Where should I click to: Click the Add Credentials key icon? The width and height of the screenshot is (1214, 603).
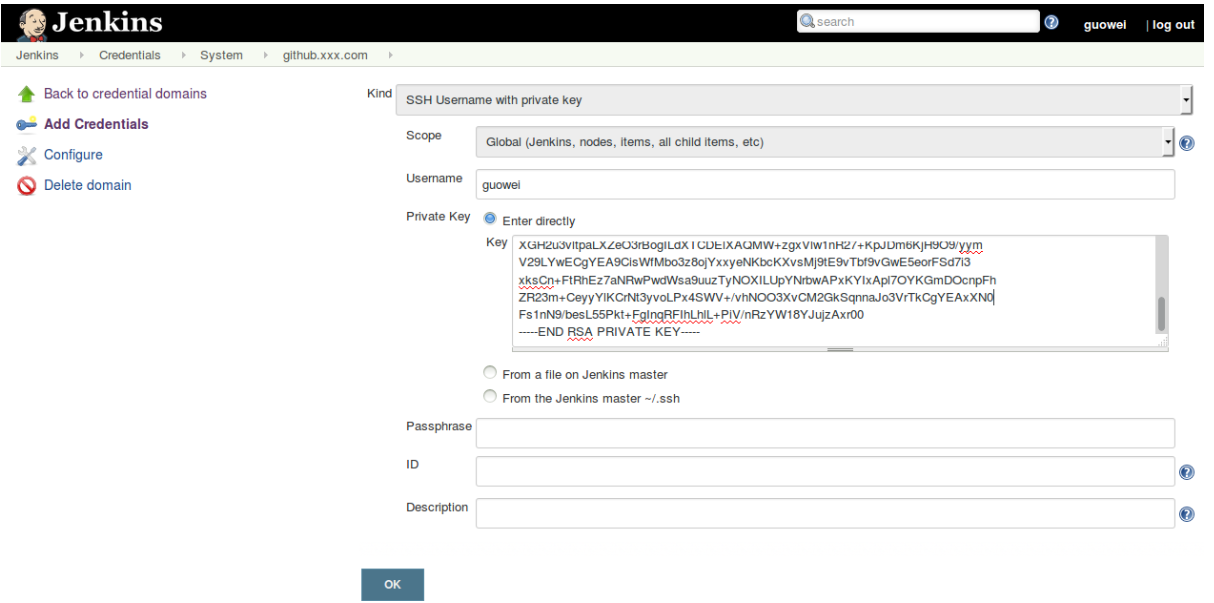point(27,125)
